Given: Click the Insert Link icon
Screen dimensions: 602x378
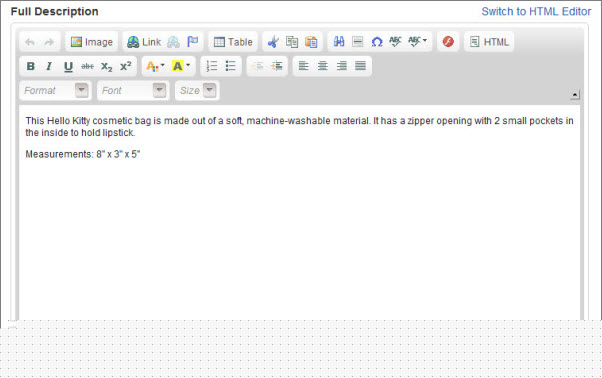Looking at the screenshot, I should tap(144, 42).
